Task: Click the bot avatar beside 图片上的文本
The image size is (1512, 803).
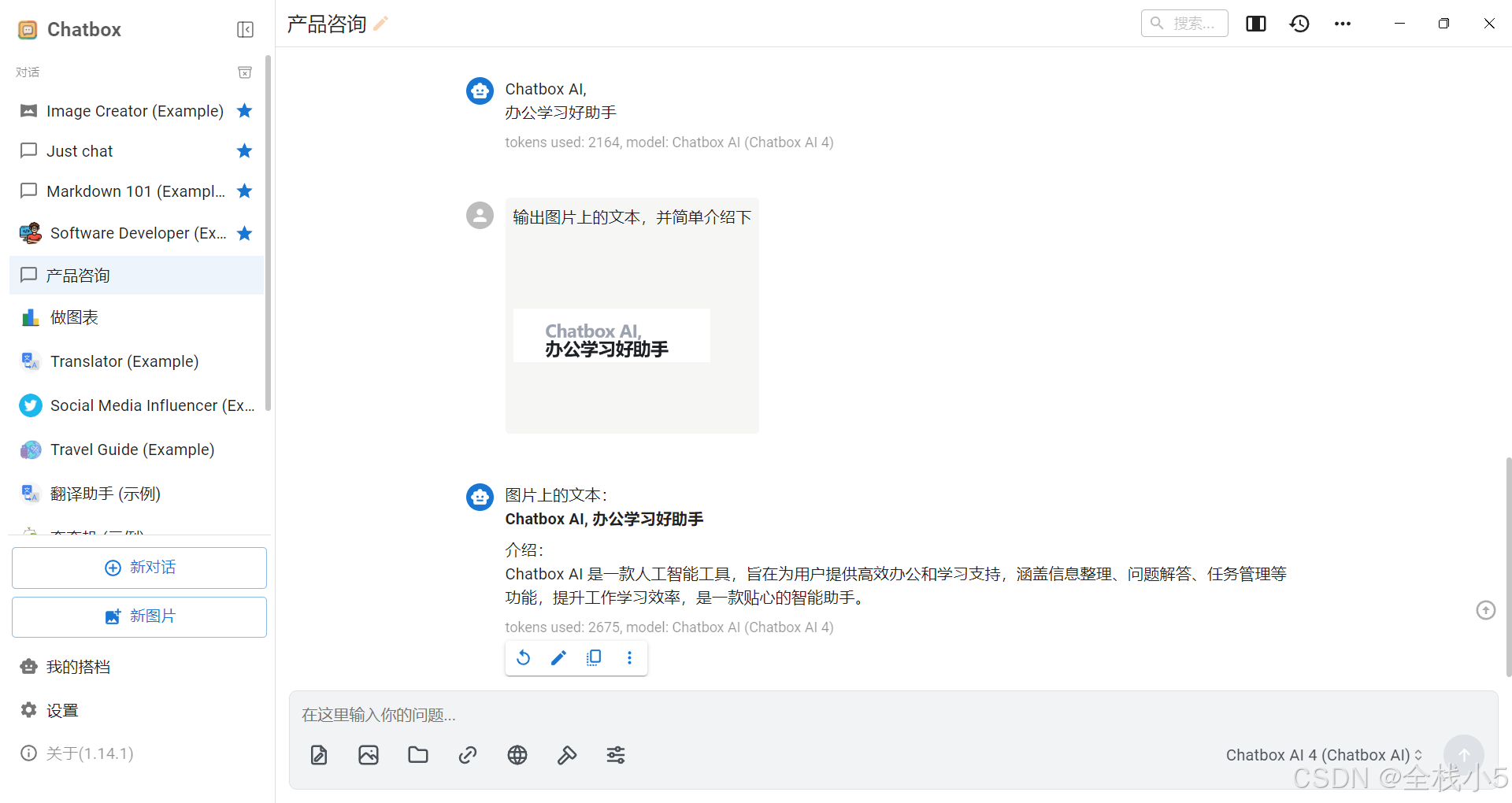Action: tap(480, 497)
